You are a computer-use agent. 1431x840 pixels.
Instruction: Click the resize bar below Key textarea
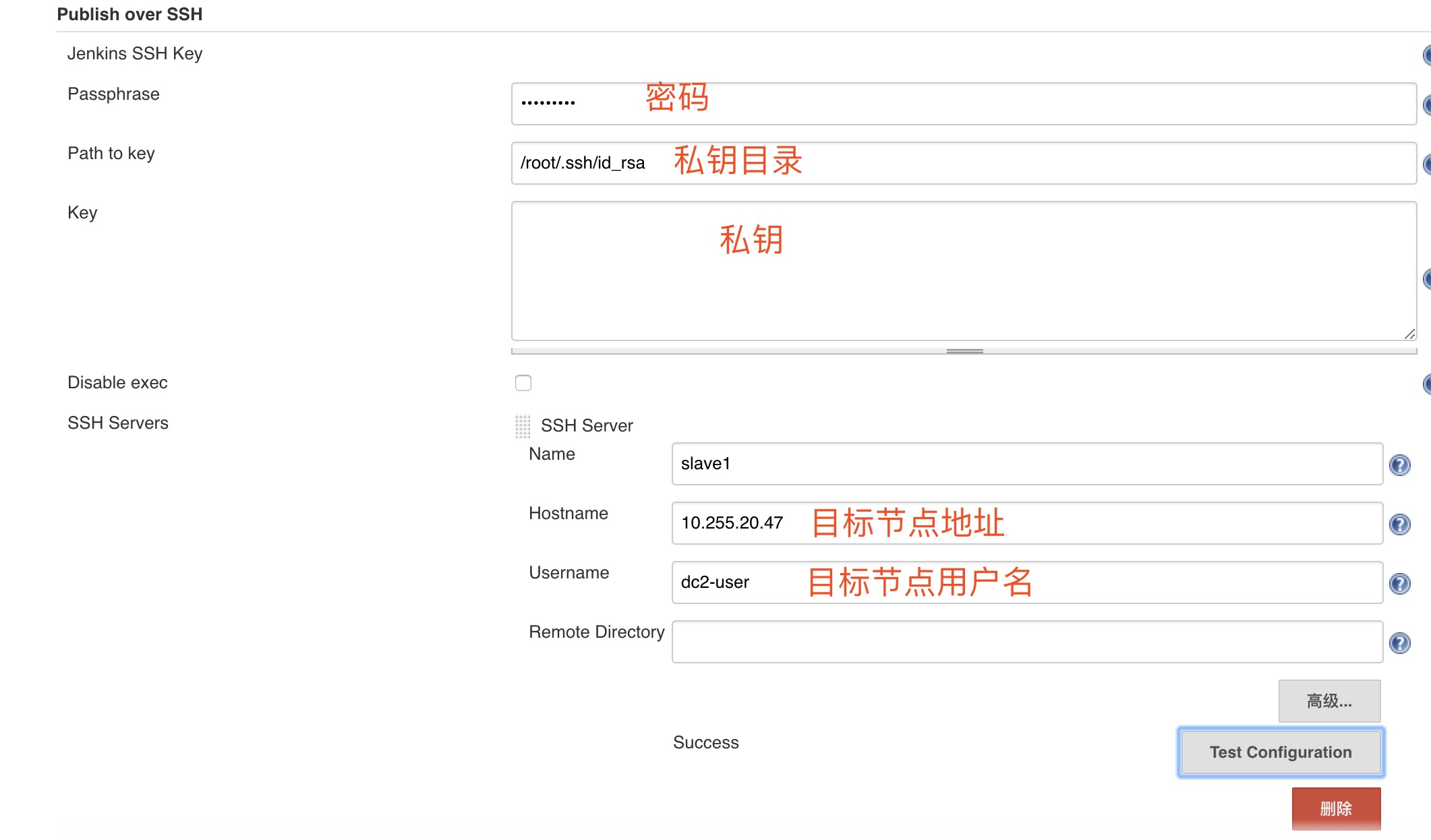pos(964,351)
